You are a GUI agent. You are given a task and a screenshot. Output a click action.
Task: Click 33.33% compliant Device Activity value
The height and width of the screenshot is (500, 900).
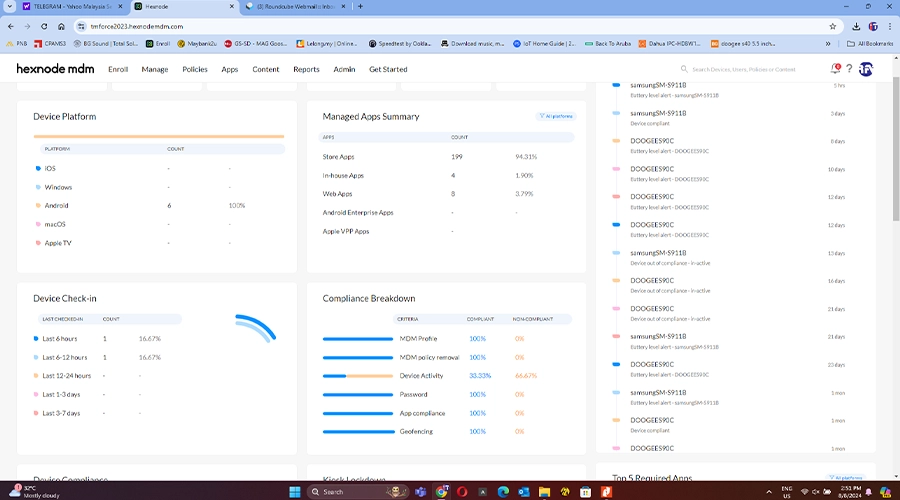pos(478,375)
